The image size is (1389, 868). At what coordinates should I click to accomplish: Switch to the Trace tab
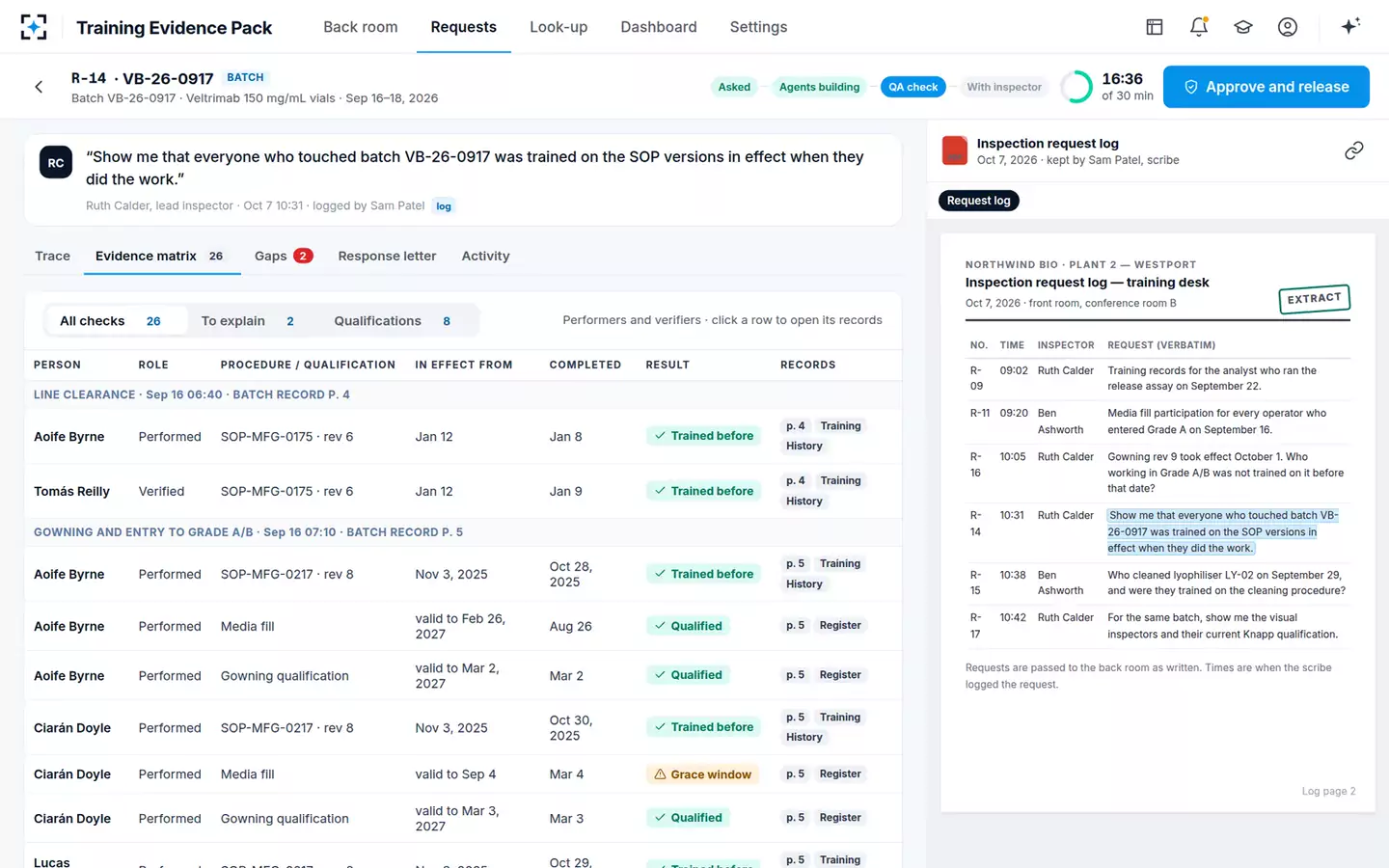[x=52, y=256]
